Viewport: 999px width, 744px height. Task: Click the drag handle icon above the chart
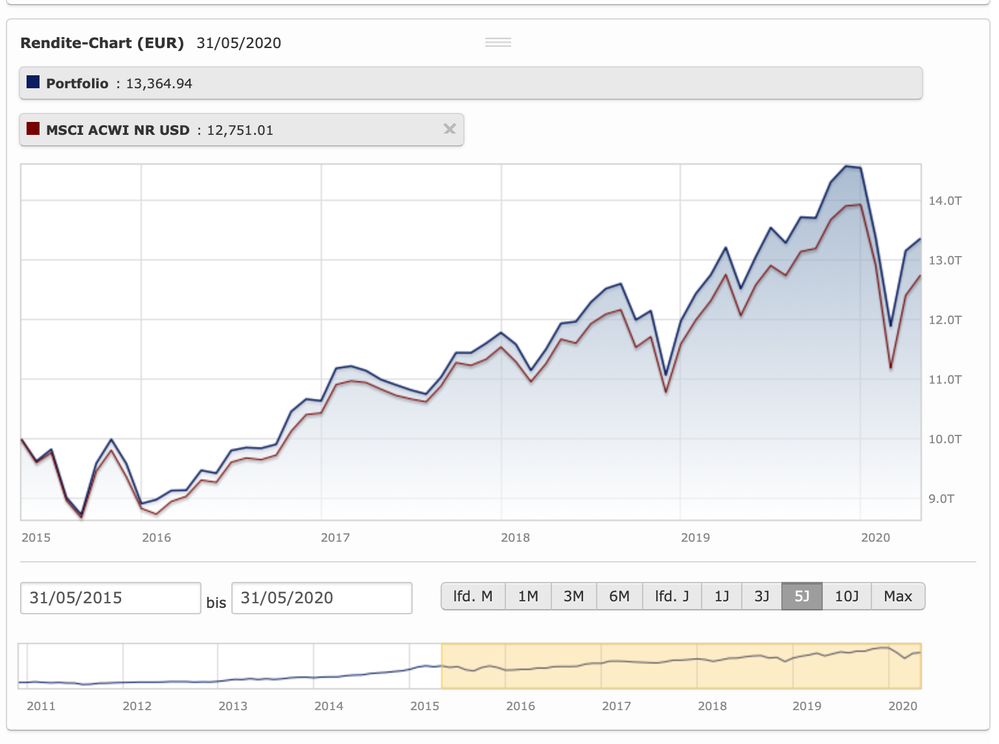coord(498,42)
